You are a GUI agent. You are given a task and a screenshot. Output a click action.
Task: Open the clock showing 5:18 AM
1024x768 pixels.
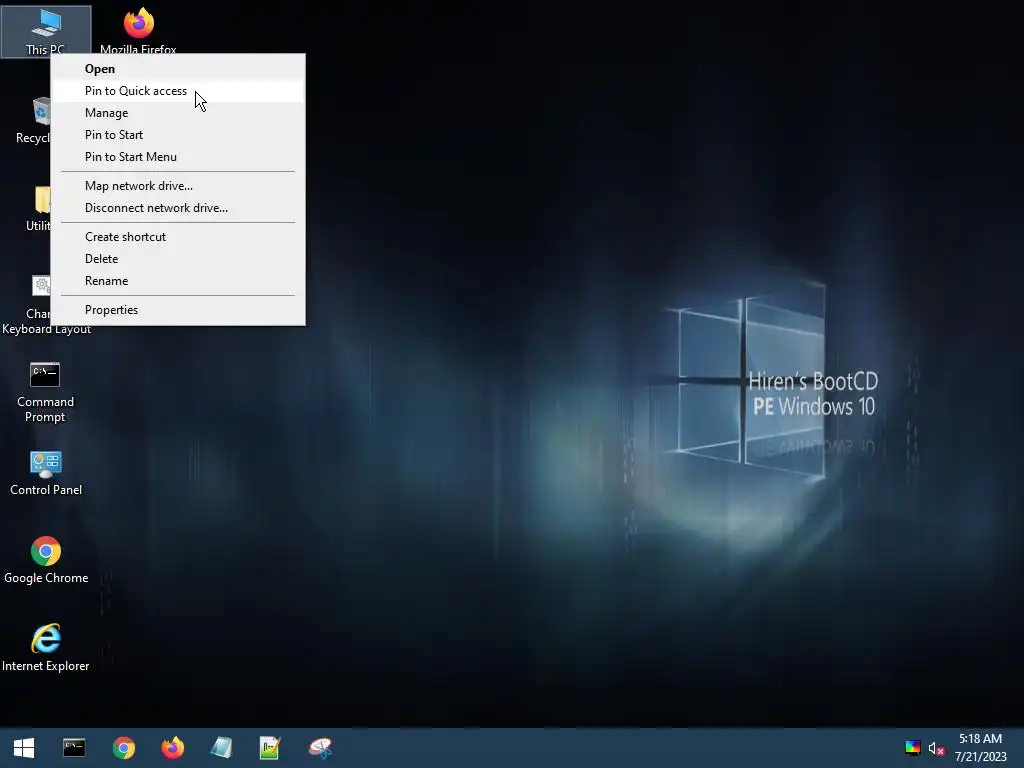point(980,748)
